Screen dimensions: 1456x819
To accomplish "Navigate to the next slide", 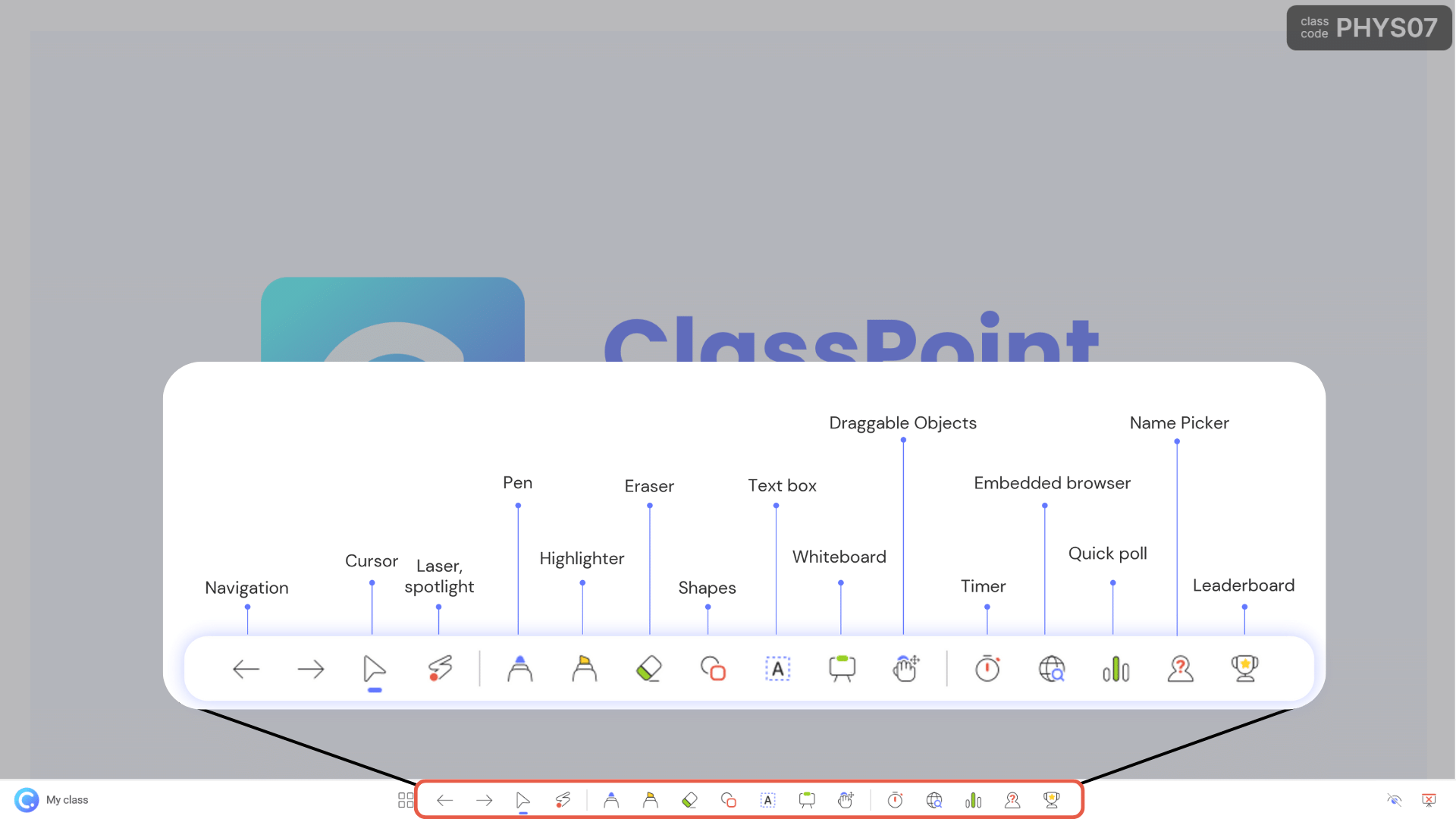I will [483, 800].
